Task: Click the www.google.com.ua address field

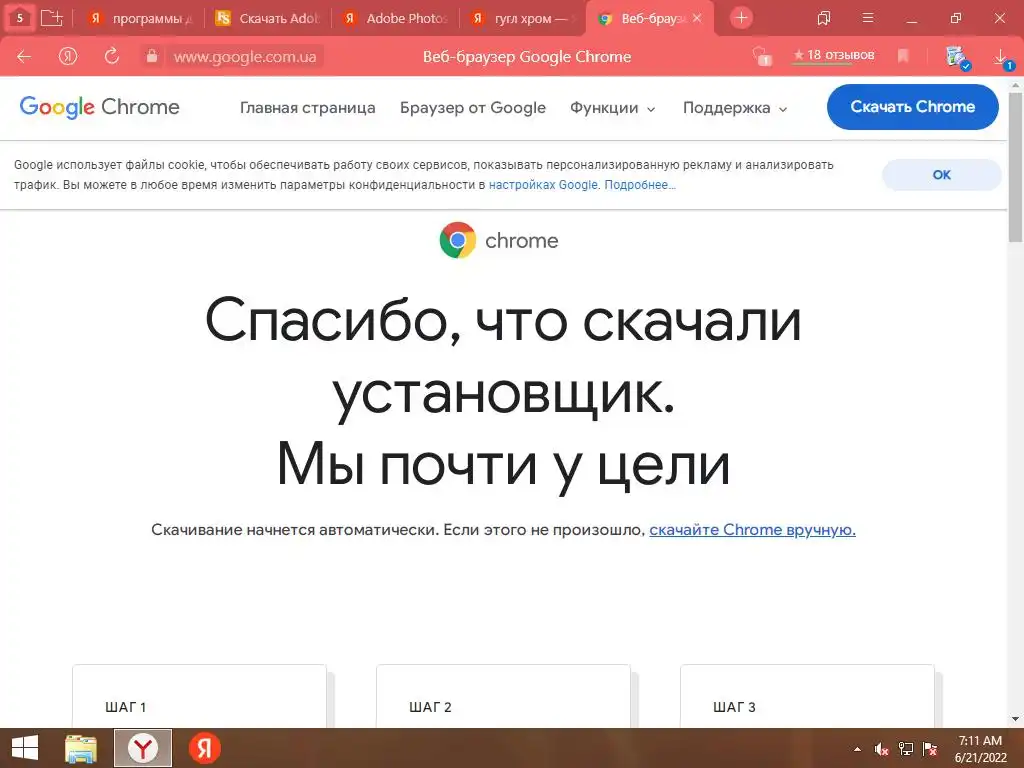Action: pyautogui.click(x=245, y=57)
